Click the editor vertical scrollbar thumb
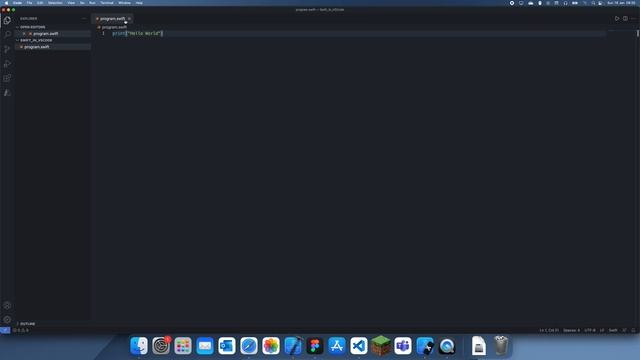 (638, 33)
